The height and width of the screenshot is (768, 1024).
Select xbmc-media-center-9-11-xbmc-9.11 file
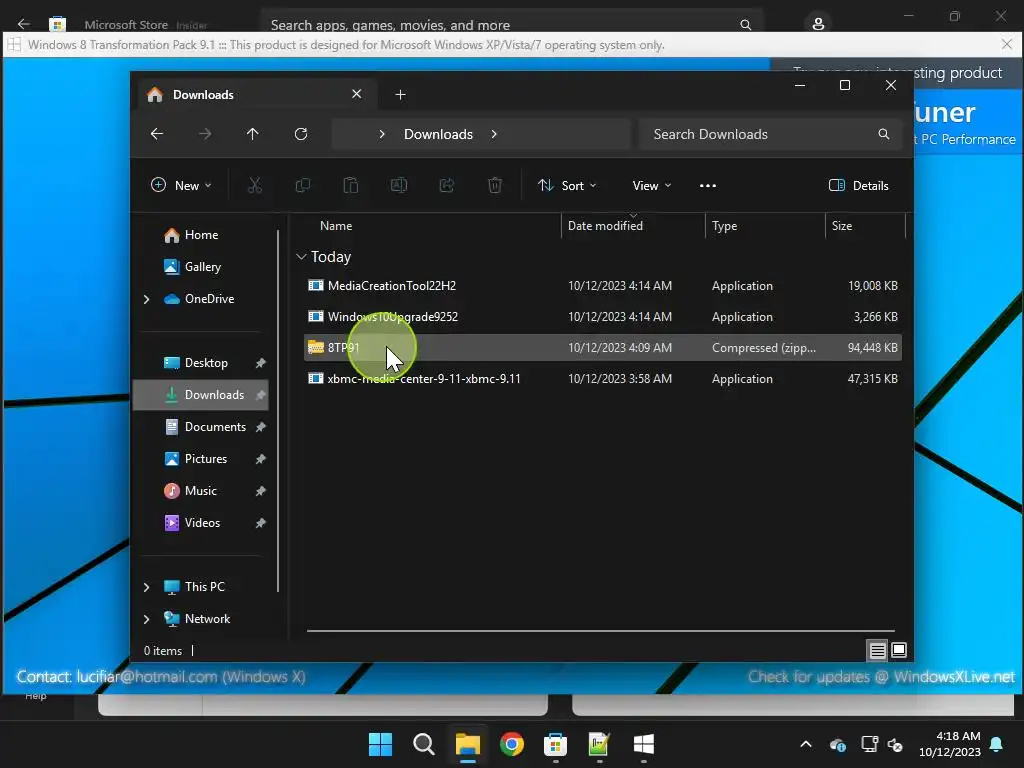pos(603,379)
